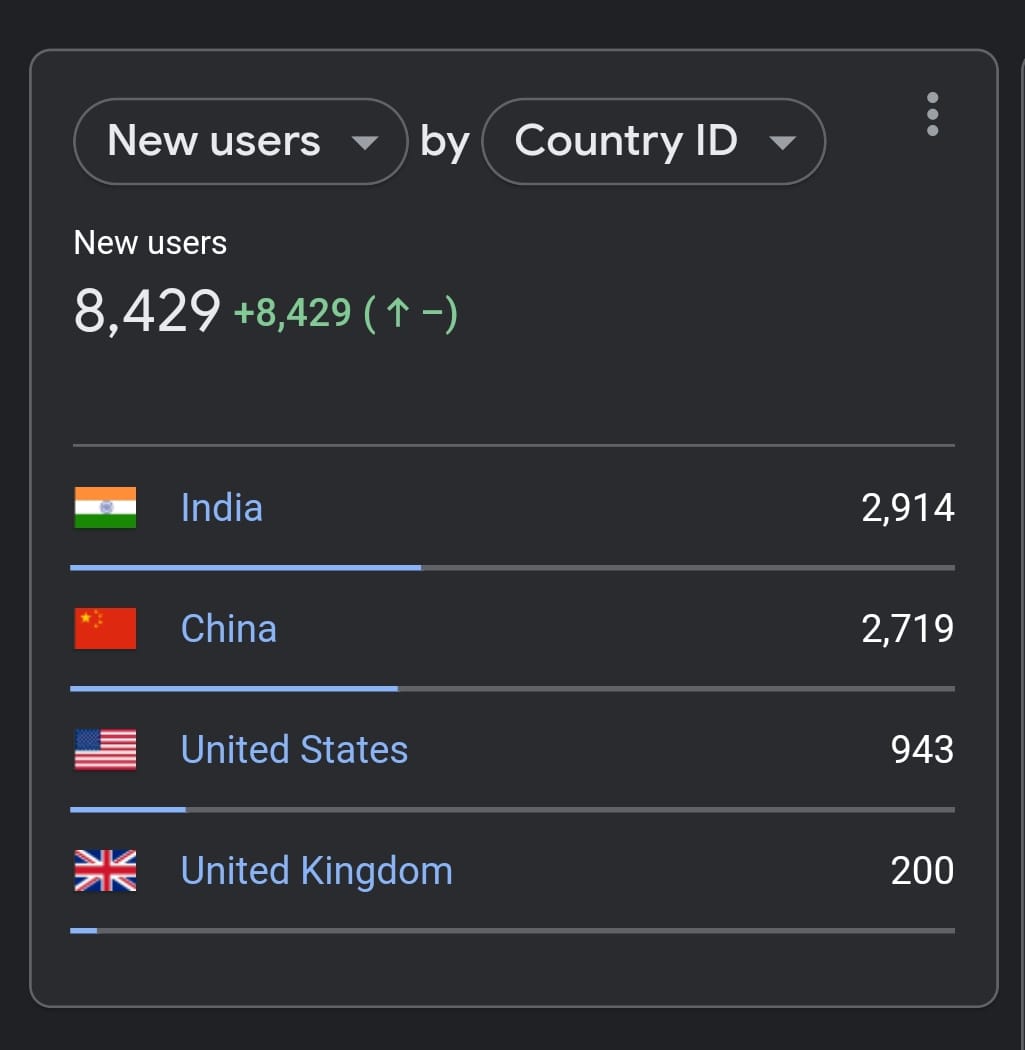Click the United States flag icon
The image size is (1025, 1050).
coord(105,750)
